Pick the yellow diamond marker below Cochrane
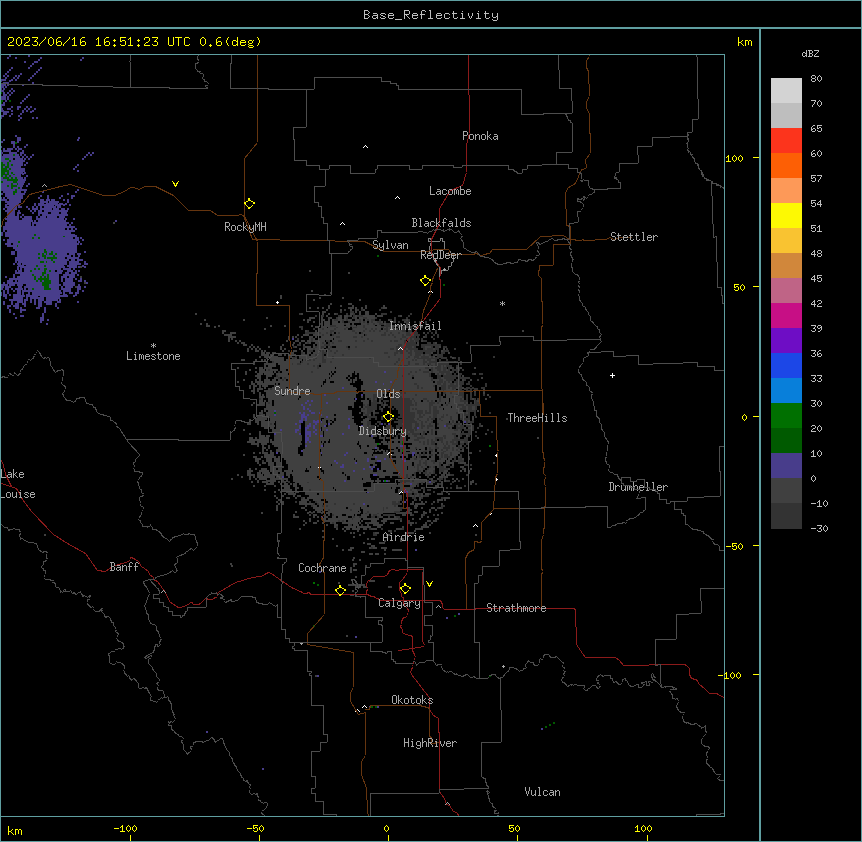The height and width of the screenshot is (842, 862). pos(340,591)
